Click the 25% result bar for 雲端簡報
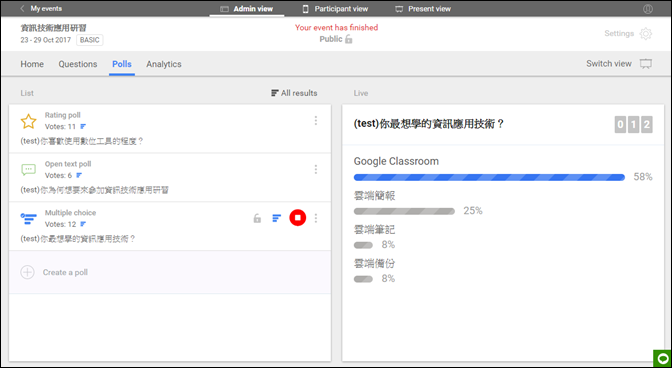The image size is (672, 368). tap(404, 211)
